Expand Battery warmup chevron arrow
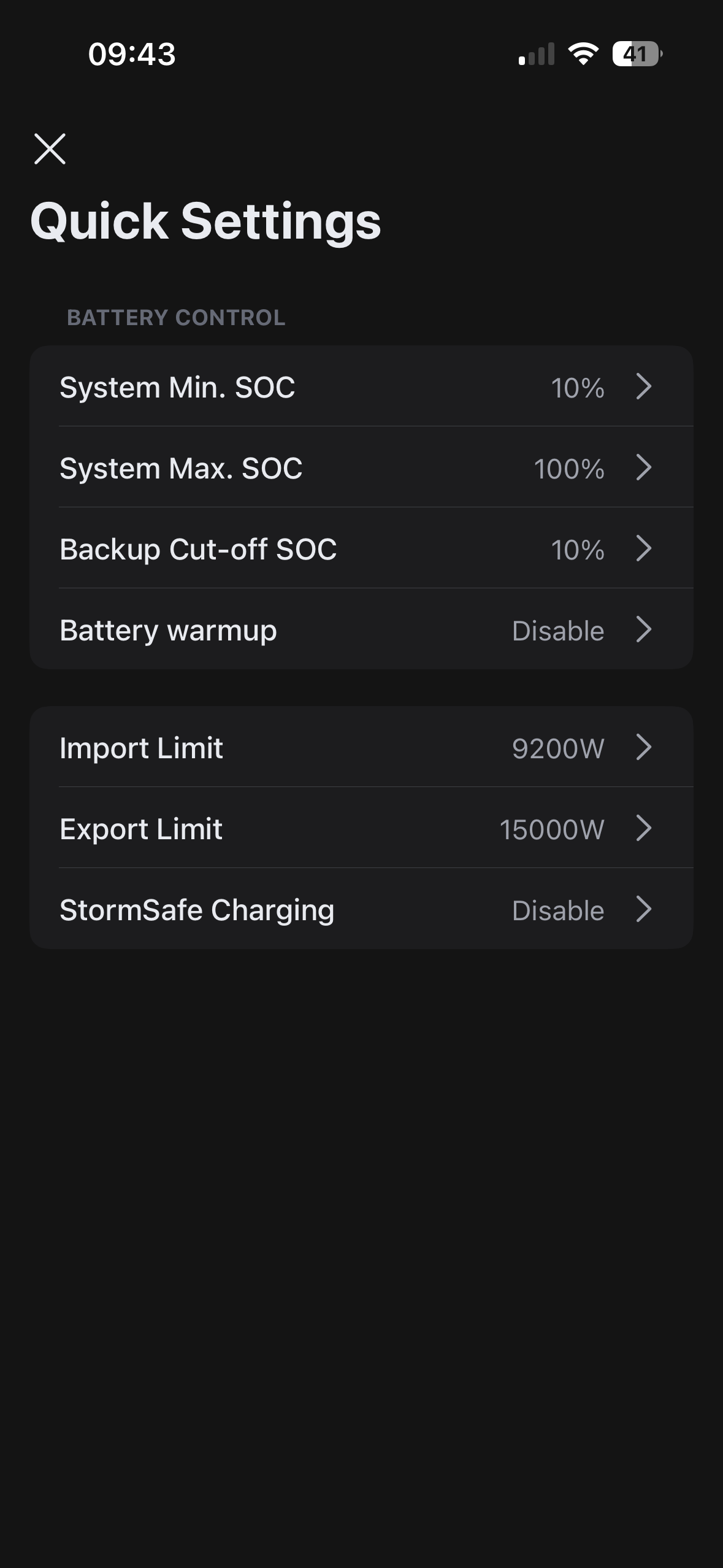723x1568 pixels. coord(643,630)
